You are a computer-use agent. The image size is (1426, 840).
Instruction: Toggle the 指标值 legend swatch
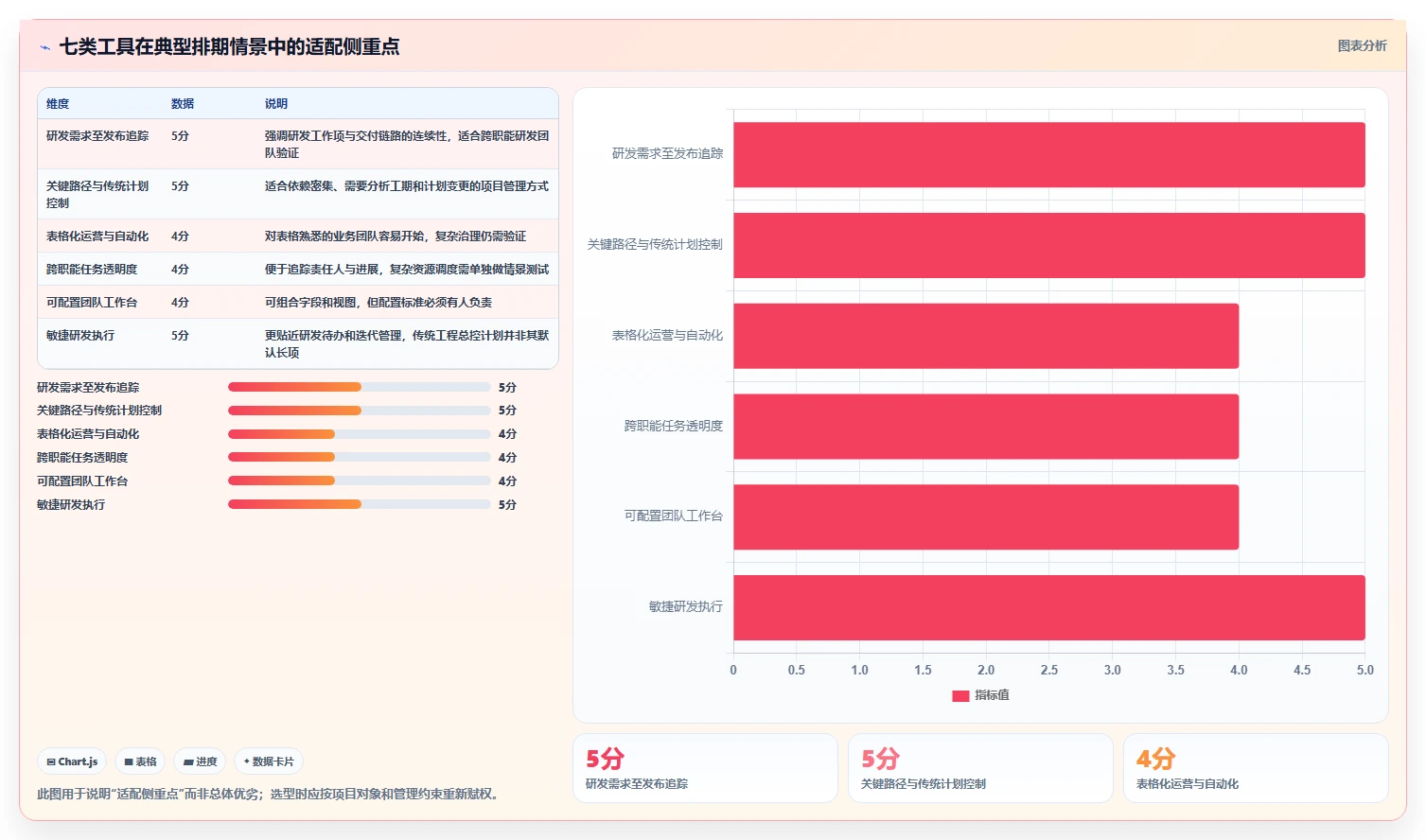pyautogui.click(x=960, y=695)
